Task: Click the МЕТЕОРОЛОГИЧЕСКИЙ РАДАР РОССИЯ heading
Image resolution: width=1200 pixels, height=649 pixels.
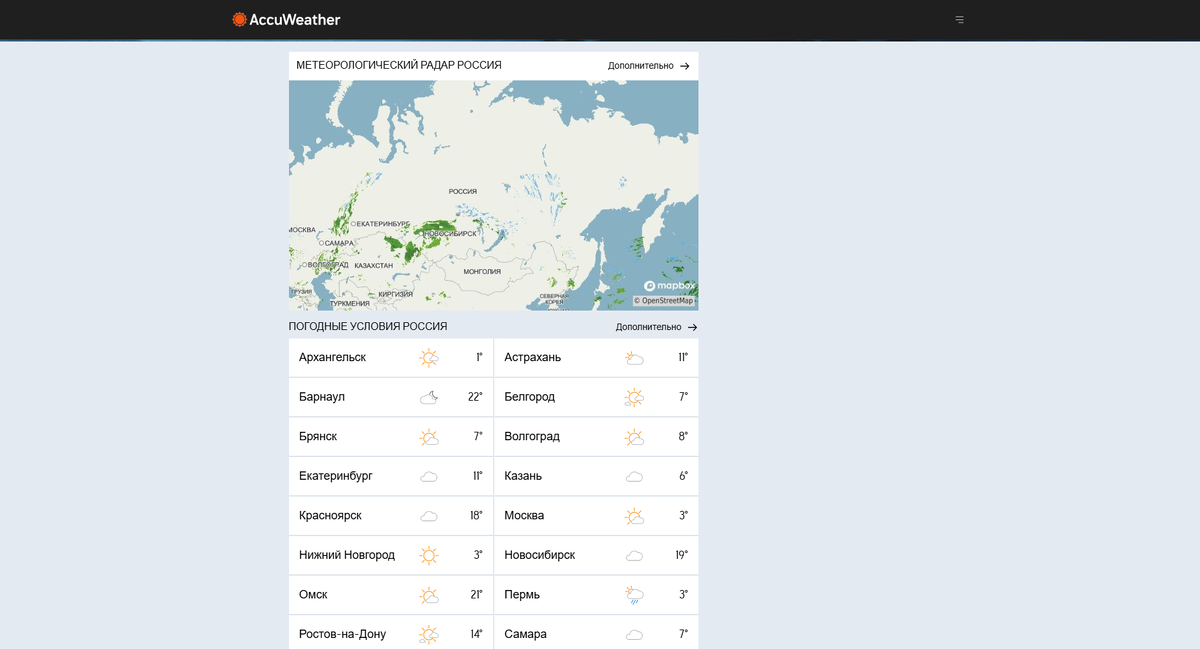Action: [x=399, y=65]
